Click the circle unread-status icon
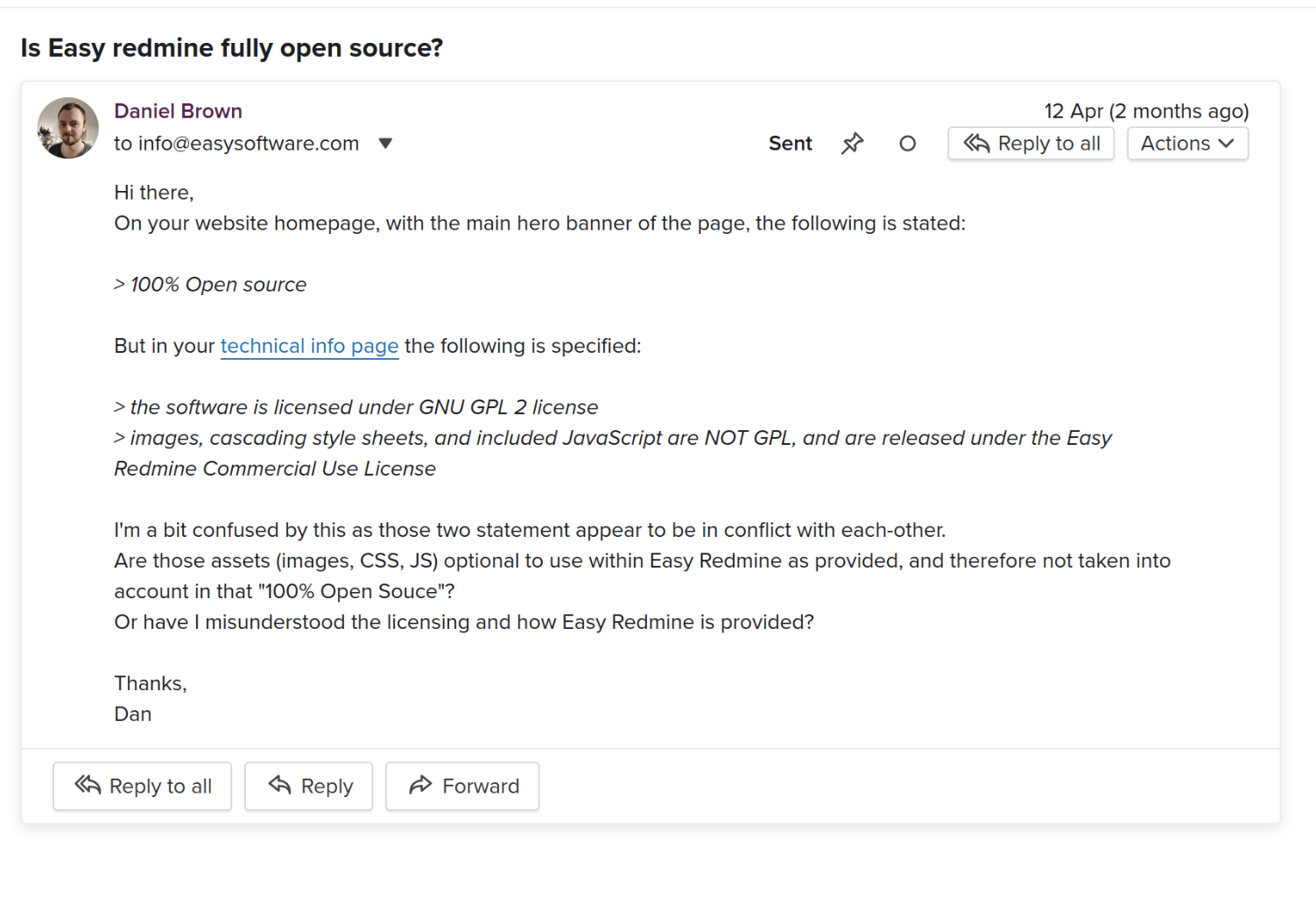This screenshot has width=1316, height=903. click(x=907, y=144)
